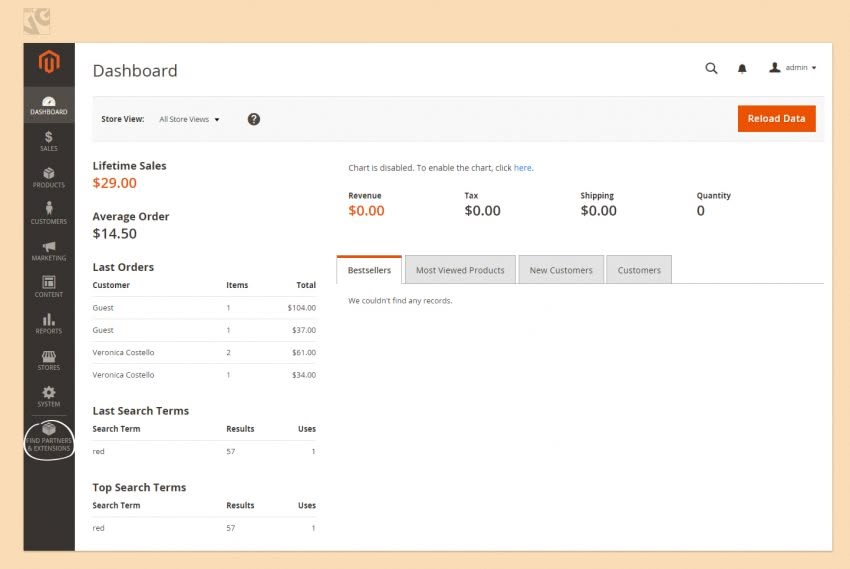Click the Revenue $0.00 value
Screen dimensions: 850x569
coord(366,211)
